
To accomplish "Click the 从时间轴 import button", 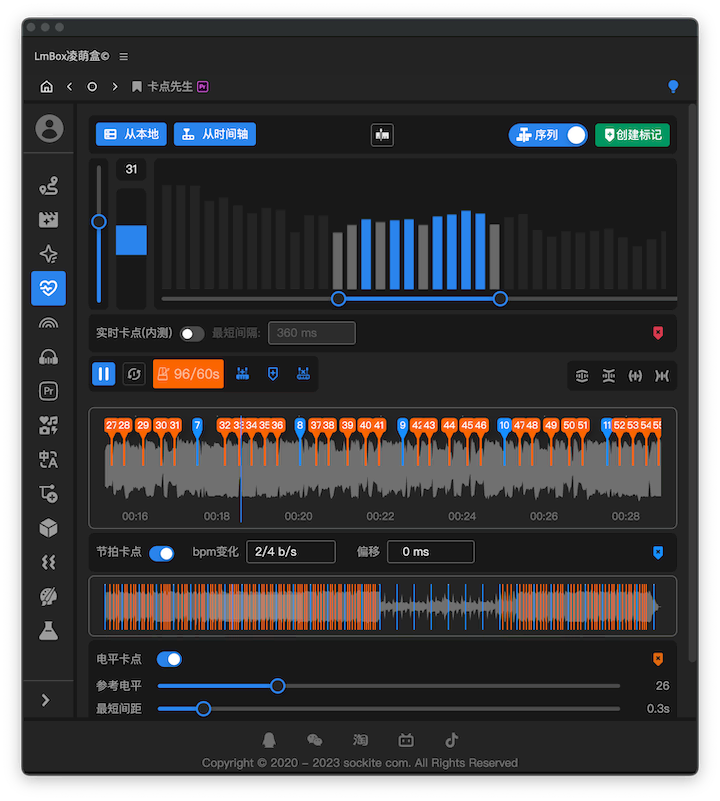I will 215,134.
